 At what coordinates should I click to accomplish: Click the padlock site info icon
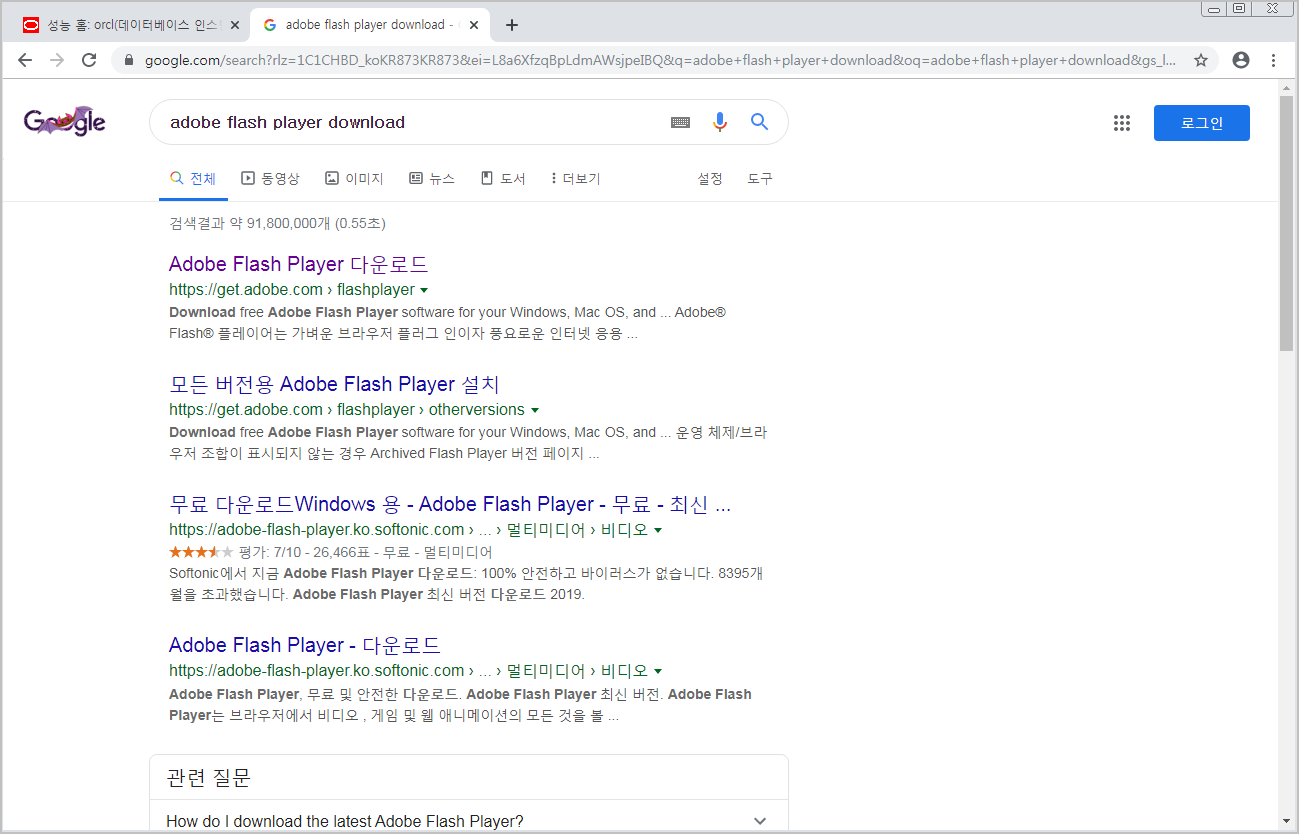click(128, 60)
